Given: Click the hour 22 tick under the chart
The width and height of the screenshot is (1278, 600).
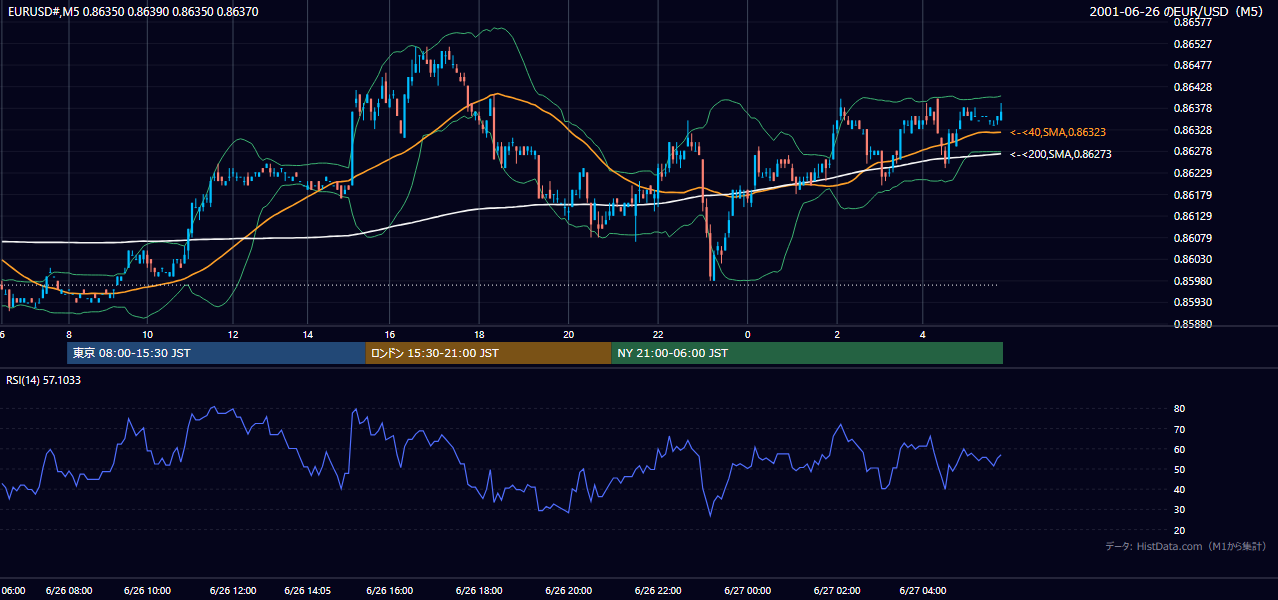Looking at the screenshot, I should [x=658, y=334].
